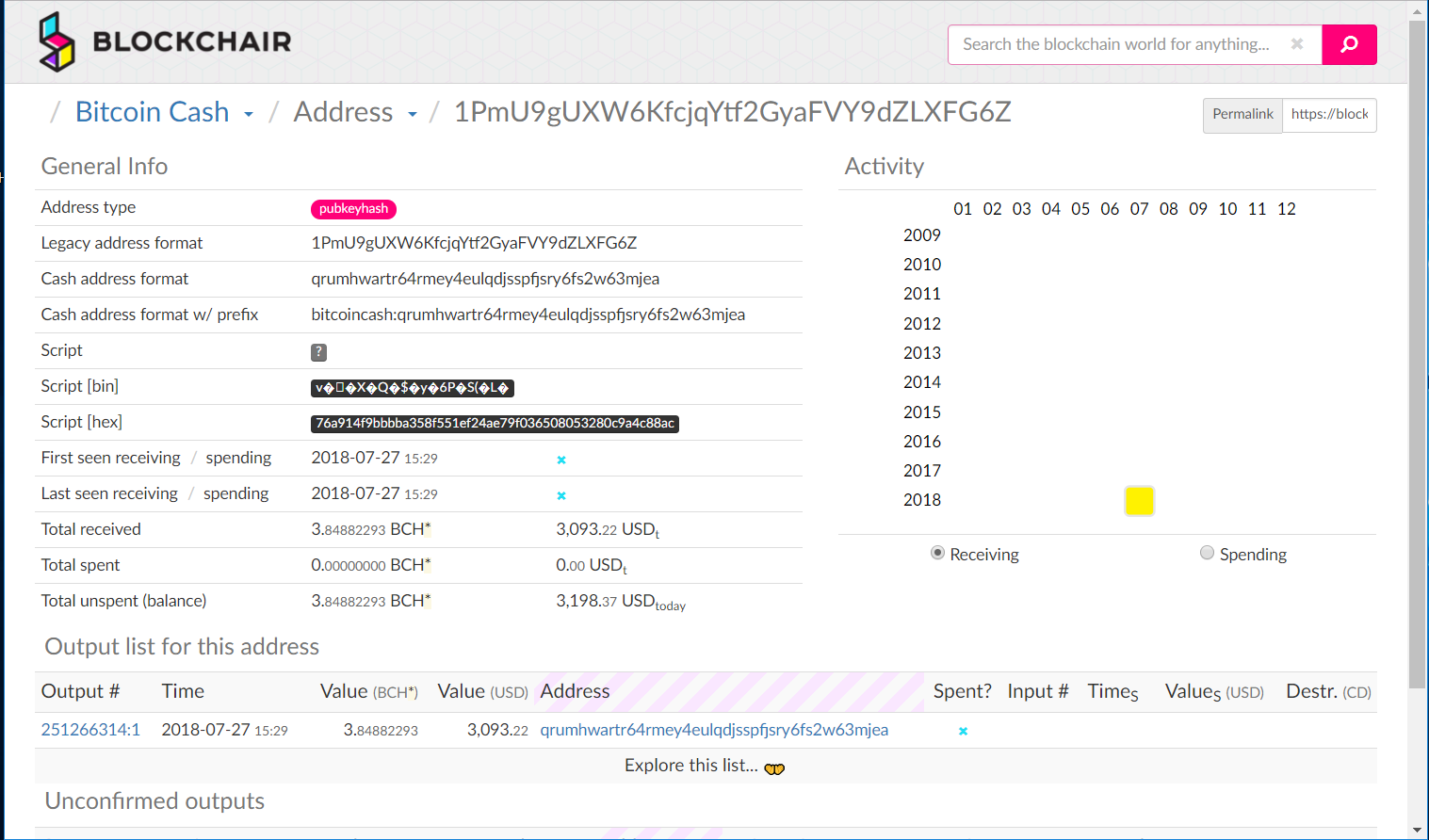Click the month 07 label in Activity
Screen dimensions: 1429x840
tap(1140, 209)
